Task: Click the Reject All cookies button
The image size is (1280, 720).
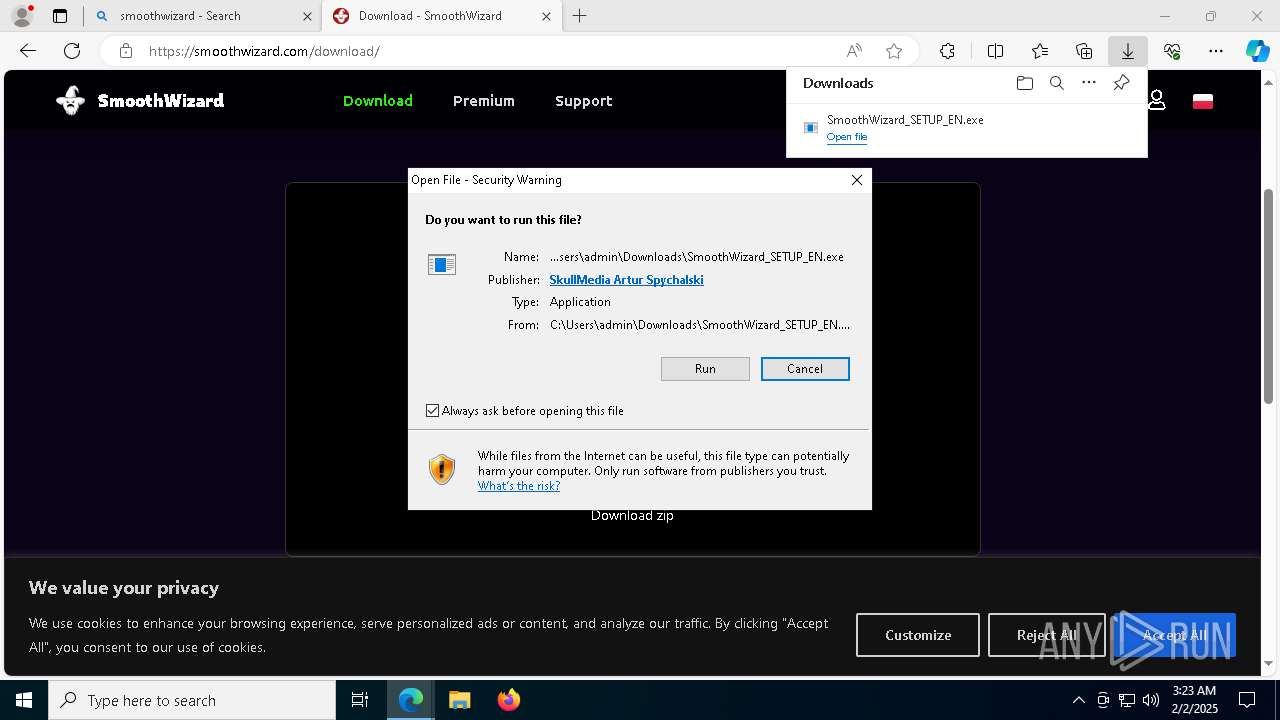Action: click(1047, 635)
